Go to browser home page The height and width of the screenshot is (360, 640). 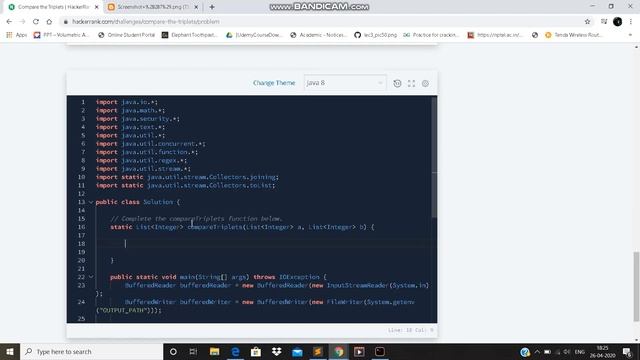tap(49, 22)
